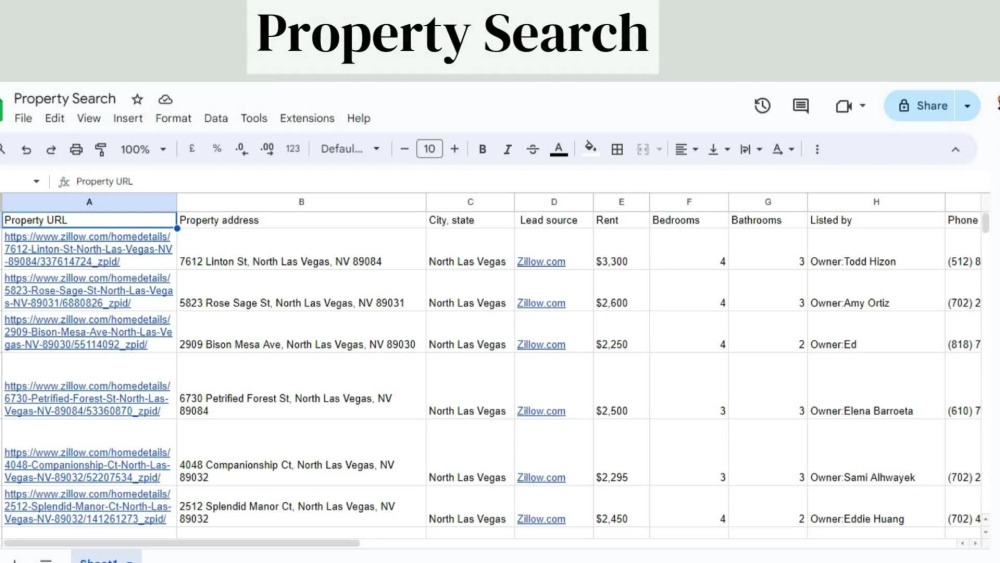Image resolution: width=1000 pixels, height=563 pixels.
Task: Open the text color picker
Action: click(x=559, y=149)
